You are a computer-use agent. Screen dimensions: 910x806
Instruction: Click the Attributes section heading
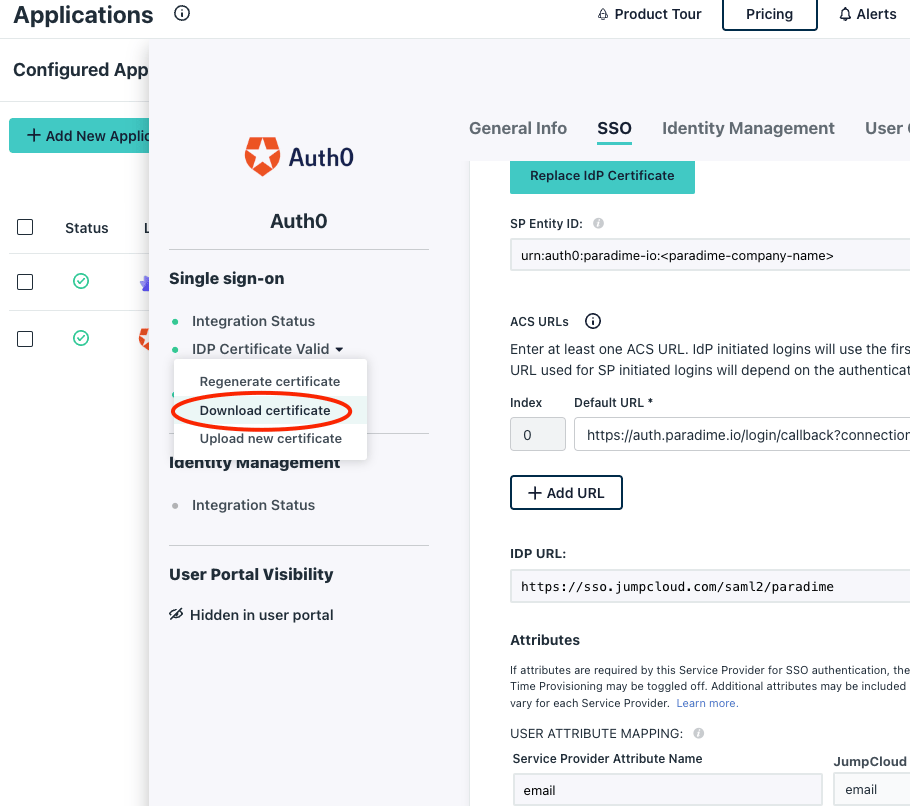pyautogui.click(x=545, y=640)
